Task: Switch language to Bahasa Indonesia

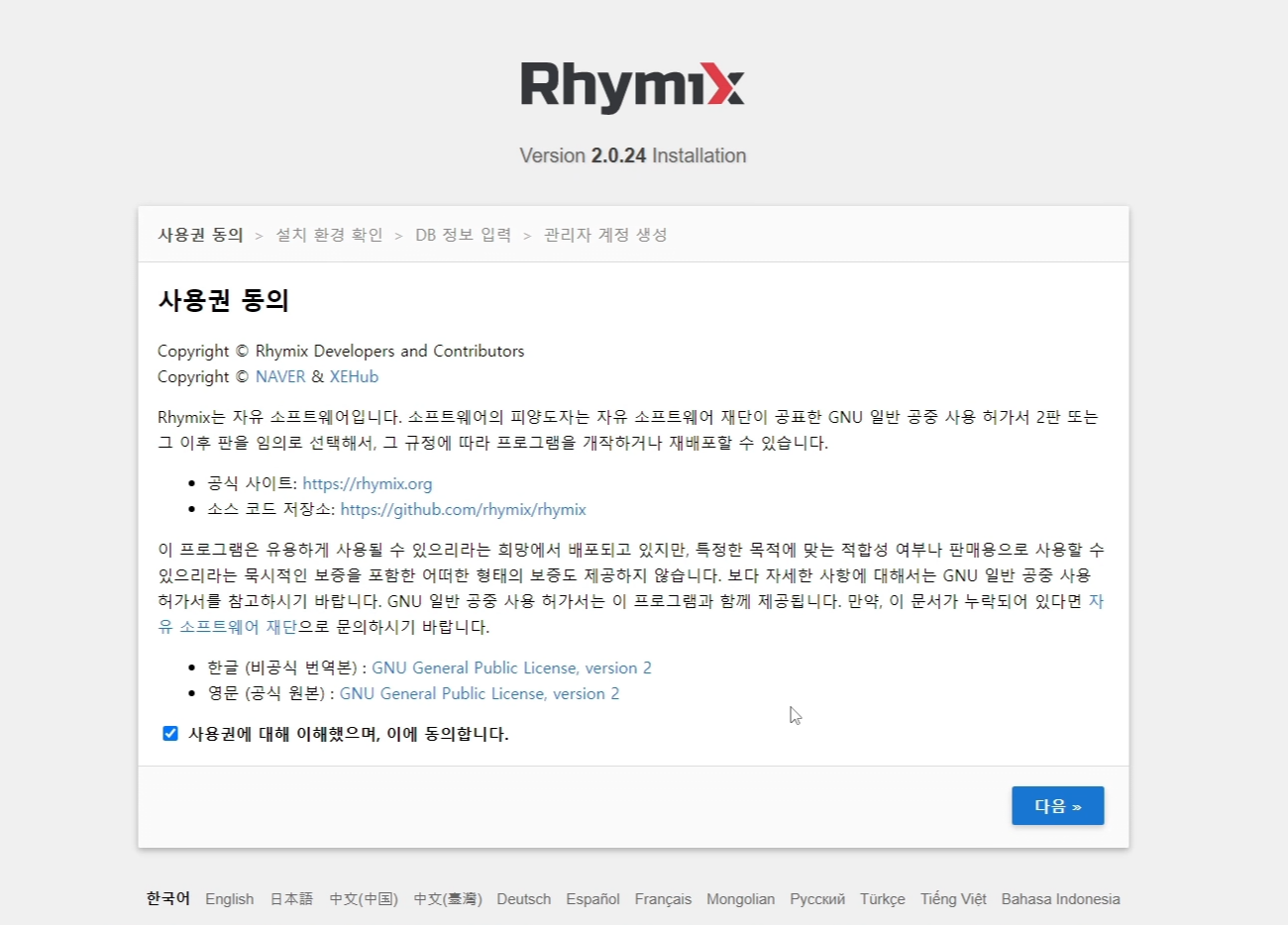Action: 1060,899
